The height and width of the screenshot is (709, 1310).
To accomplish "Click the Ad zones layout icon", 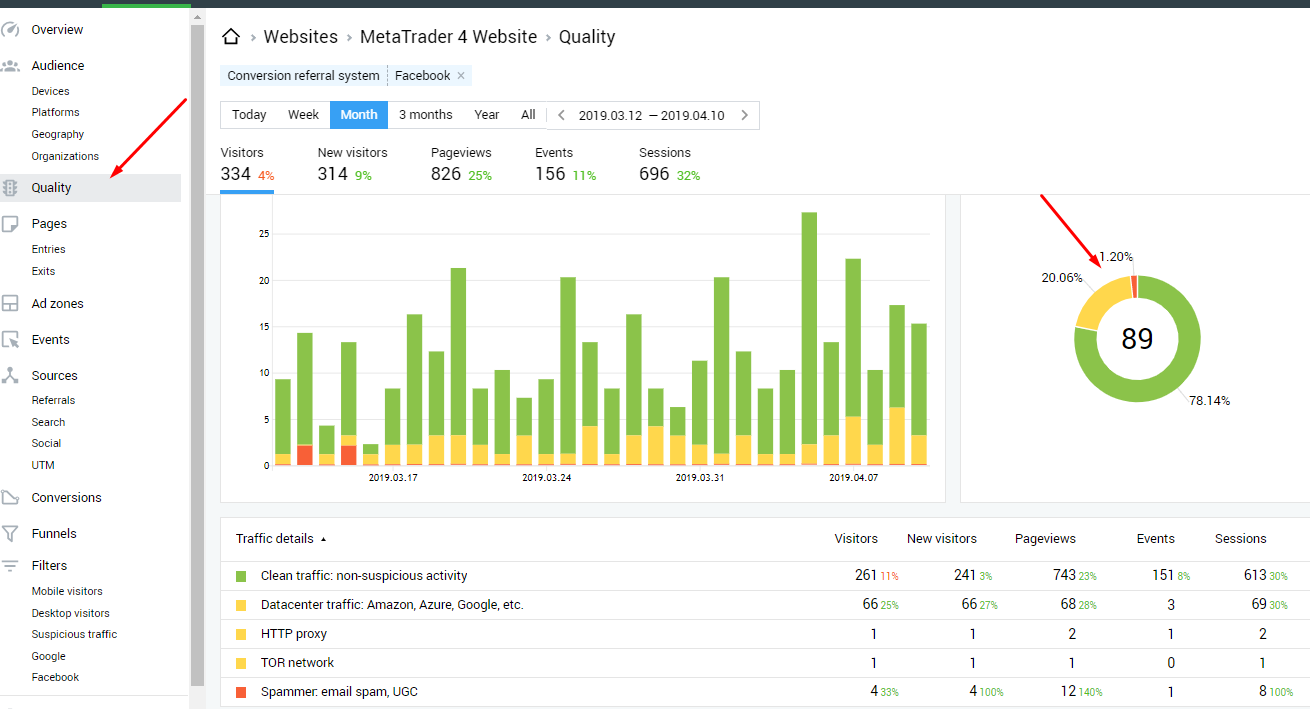I will coord(11,304).
